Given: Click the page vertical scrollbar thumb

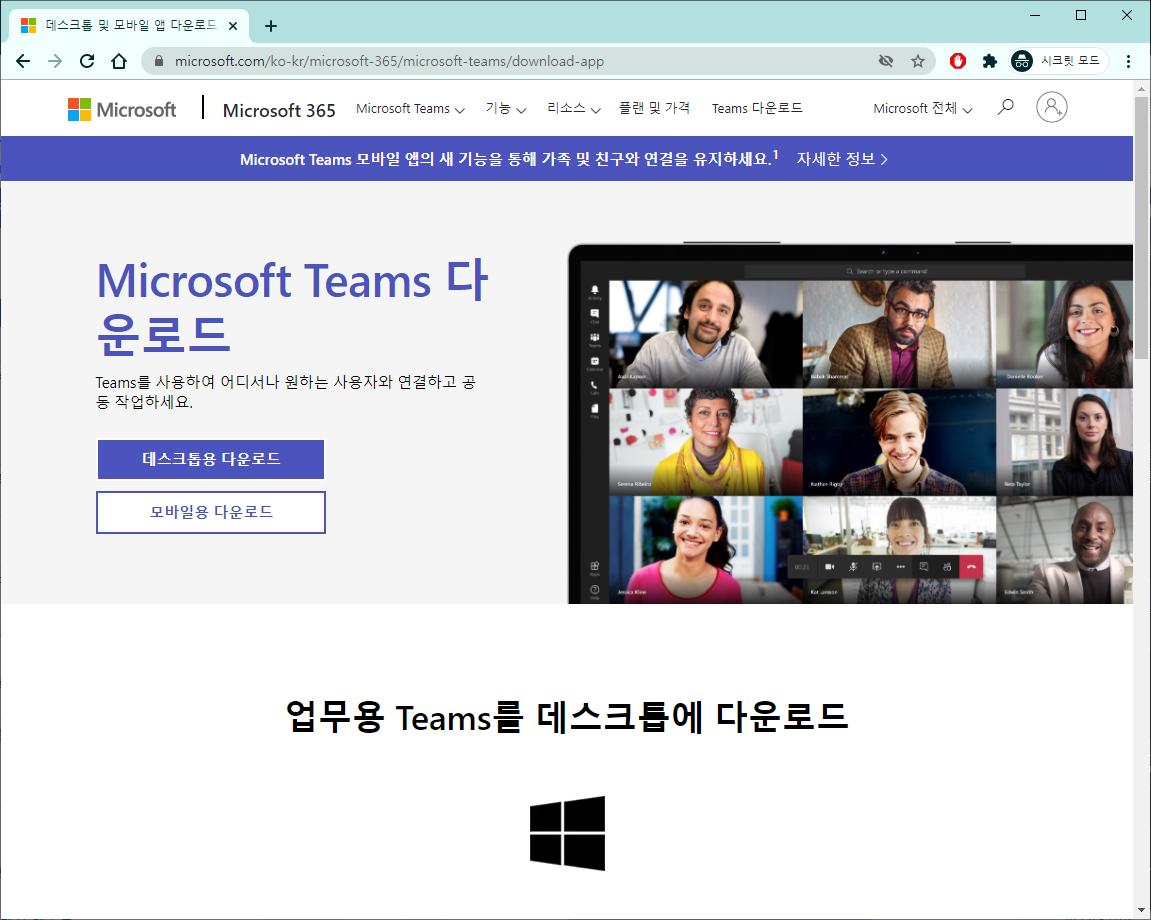Looking at the screenshot, I should click(1141, 228).
